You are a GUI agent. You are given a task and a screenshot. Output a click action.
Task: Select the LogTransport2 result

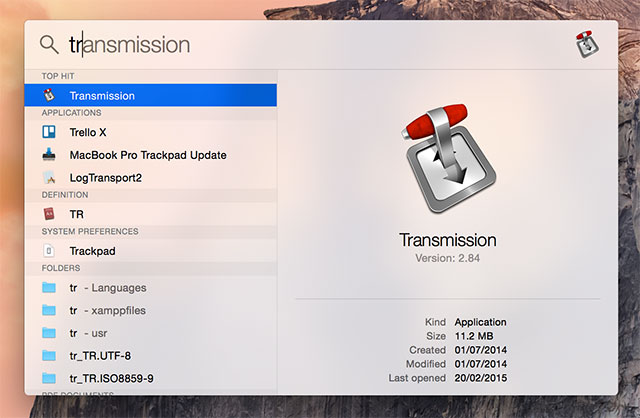(x=151, y=178)
